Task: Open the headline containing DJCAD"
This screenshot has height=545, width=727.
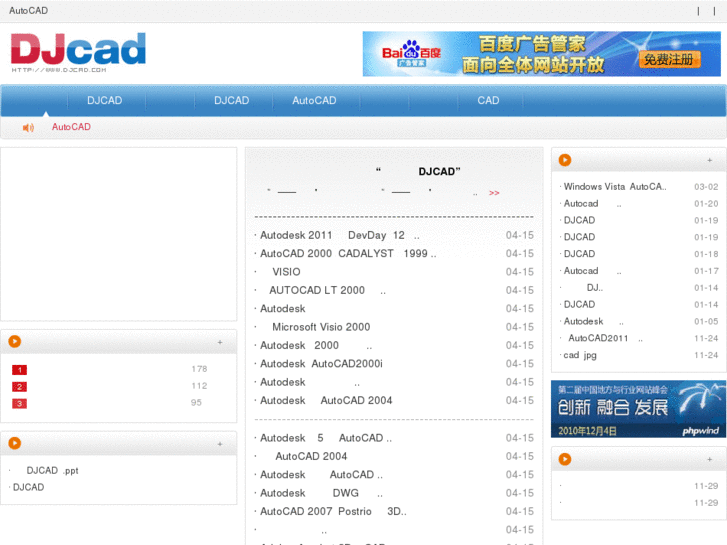Action: 418,172
